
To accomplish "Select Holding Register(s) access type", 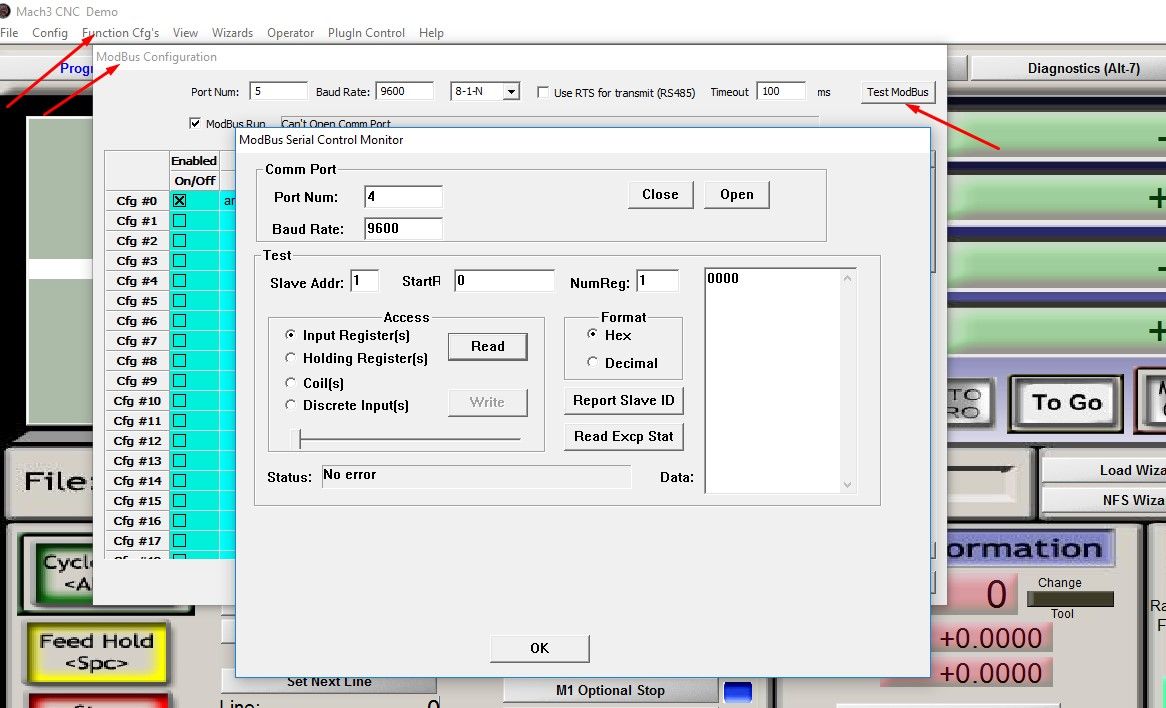I will [290, 358].
